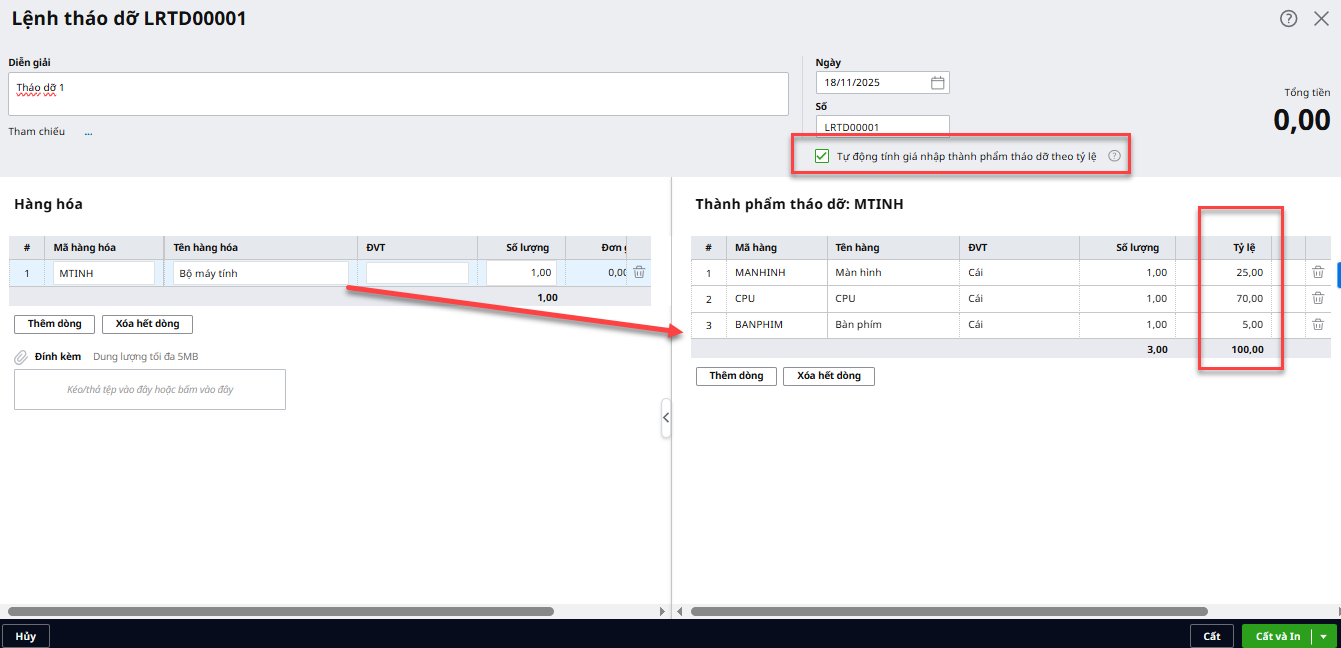The image size is (1341, 648).
Task: Expand the Cất và In dropdown arrow
Action: click(x=1324, y=636)
